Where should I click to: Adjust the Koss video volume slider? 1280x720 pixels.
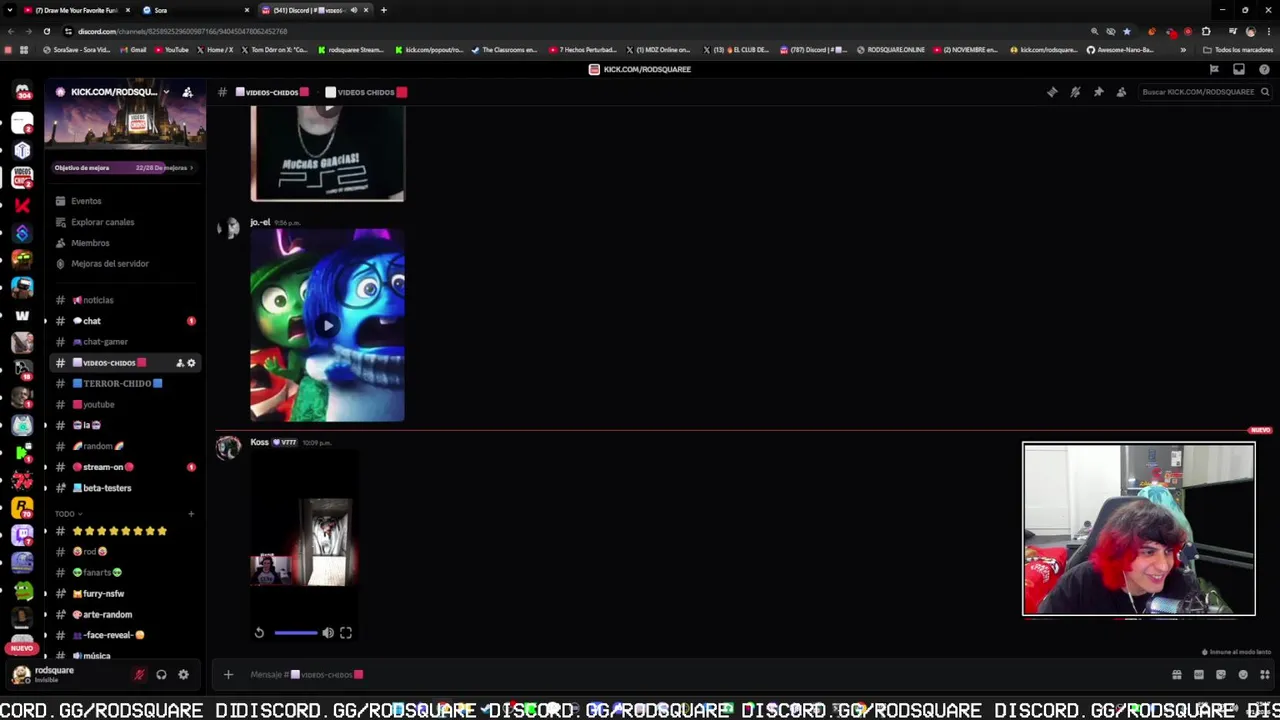[295, 632]
